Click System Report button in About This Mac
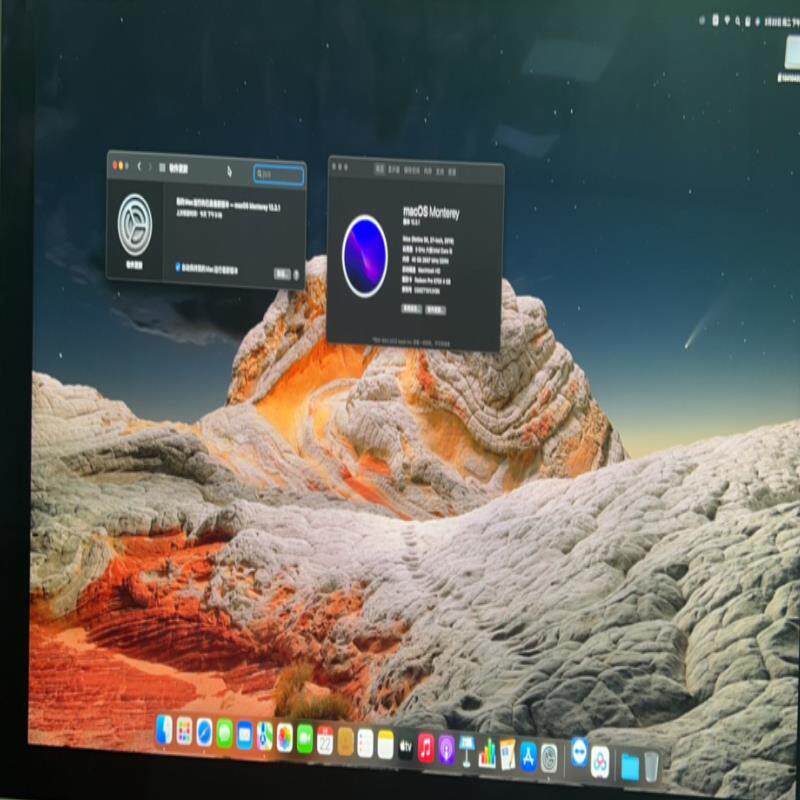 pyautogui.click(x=411, y=309)
